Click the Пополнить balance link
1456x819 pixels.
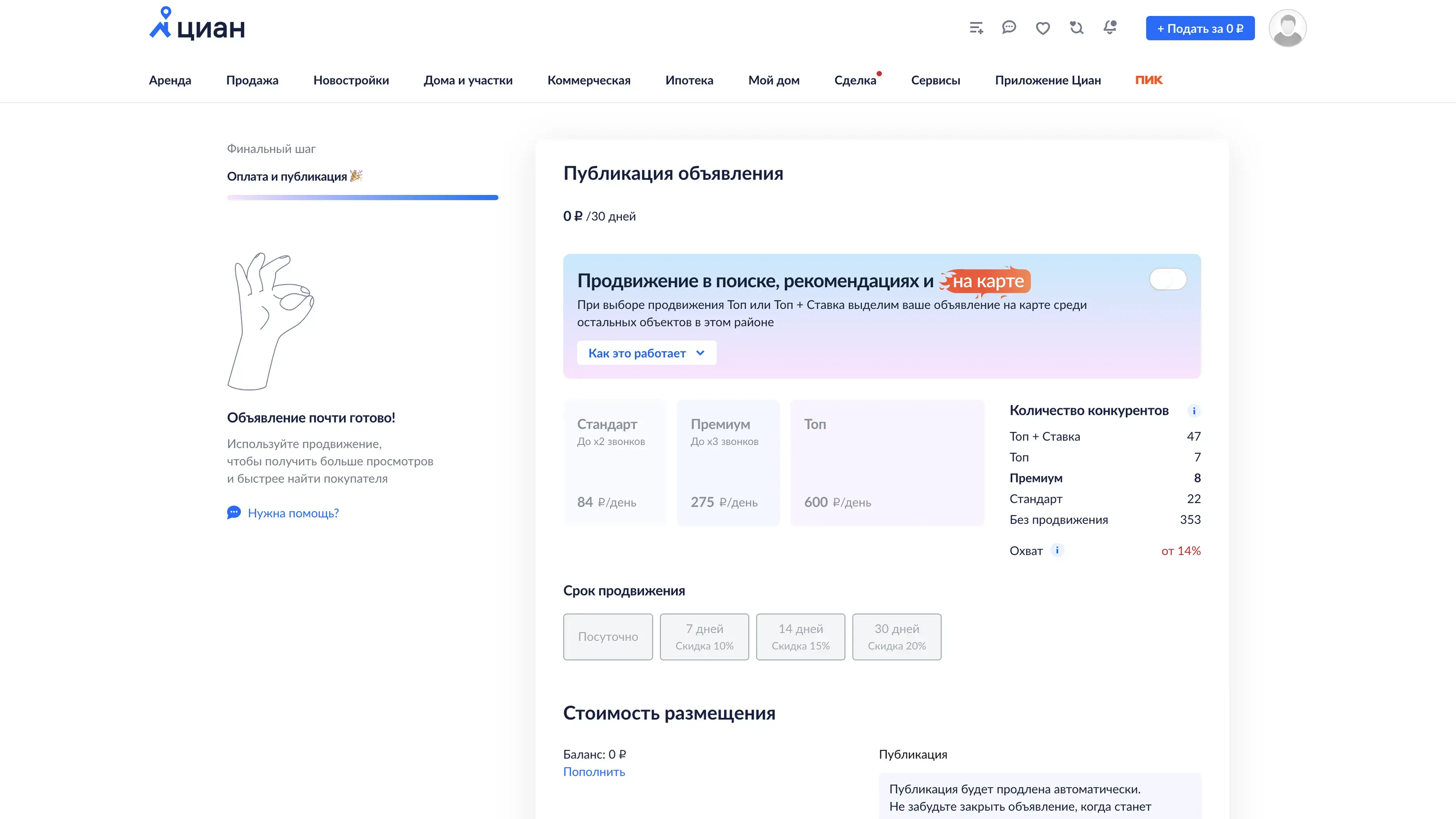(x=594, y=772)
